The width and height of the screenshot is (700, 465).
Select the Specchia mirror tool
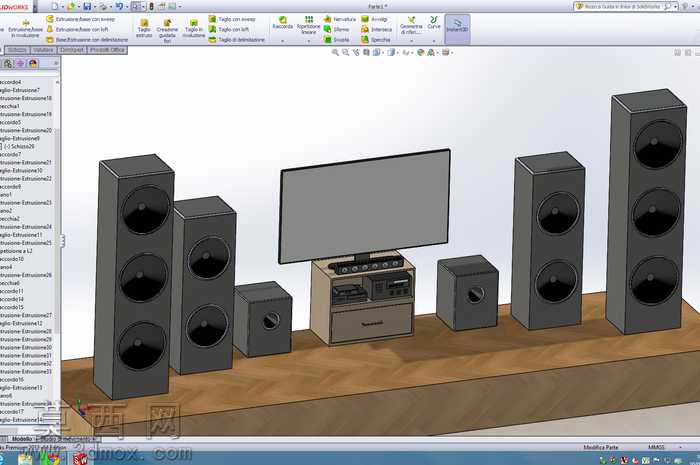tap(376, 40)
